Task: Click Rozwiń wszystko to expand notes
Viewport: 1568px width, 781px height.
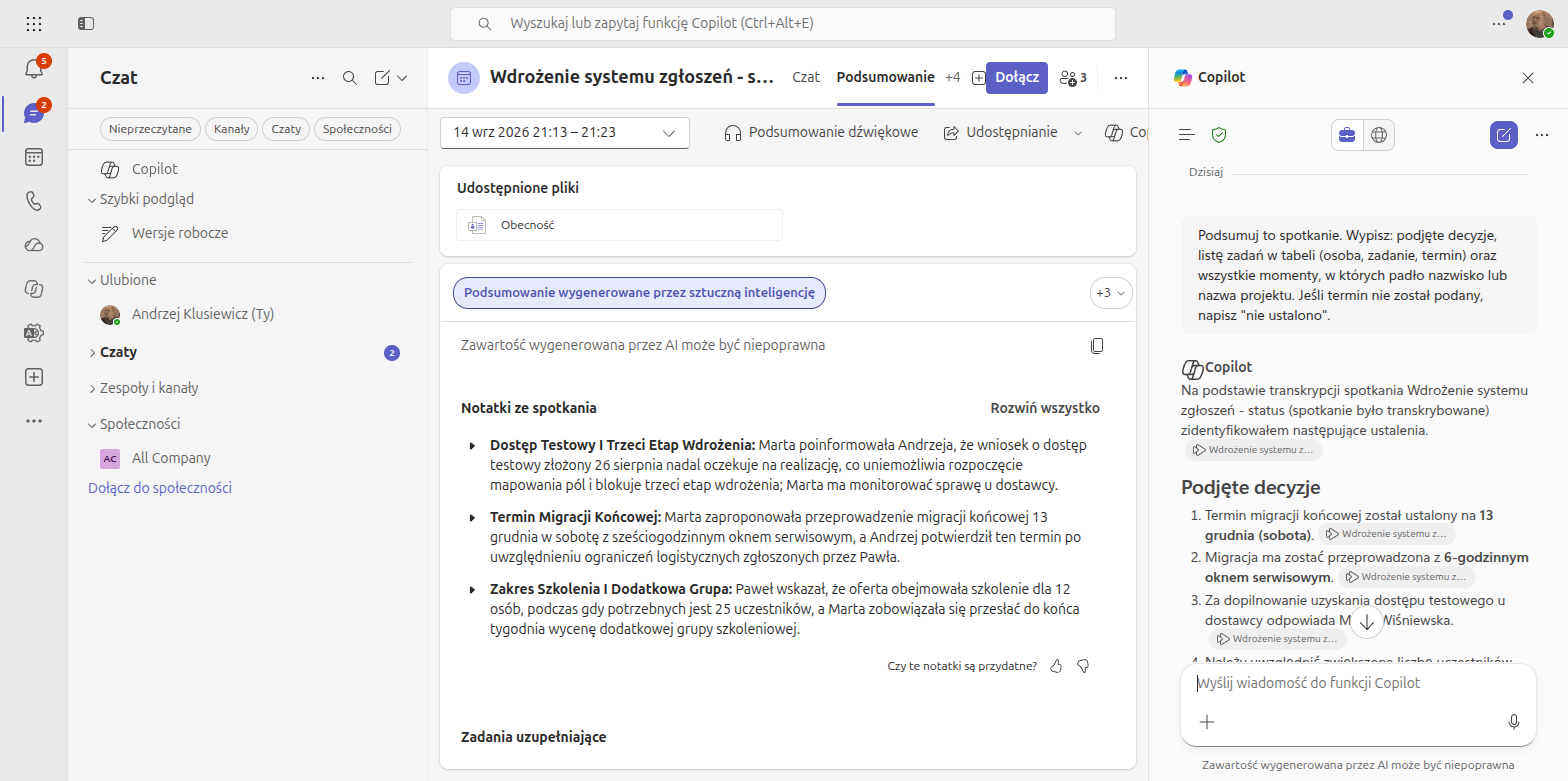Action: (x=1045, y=408)
